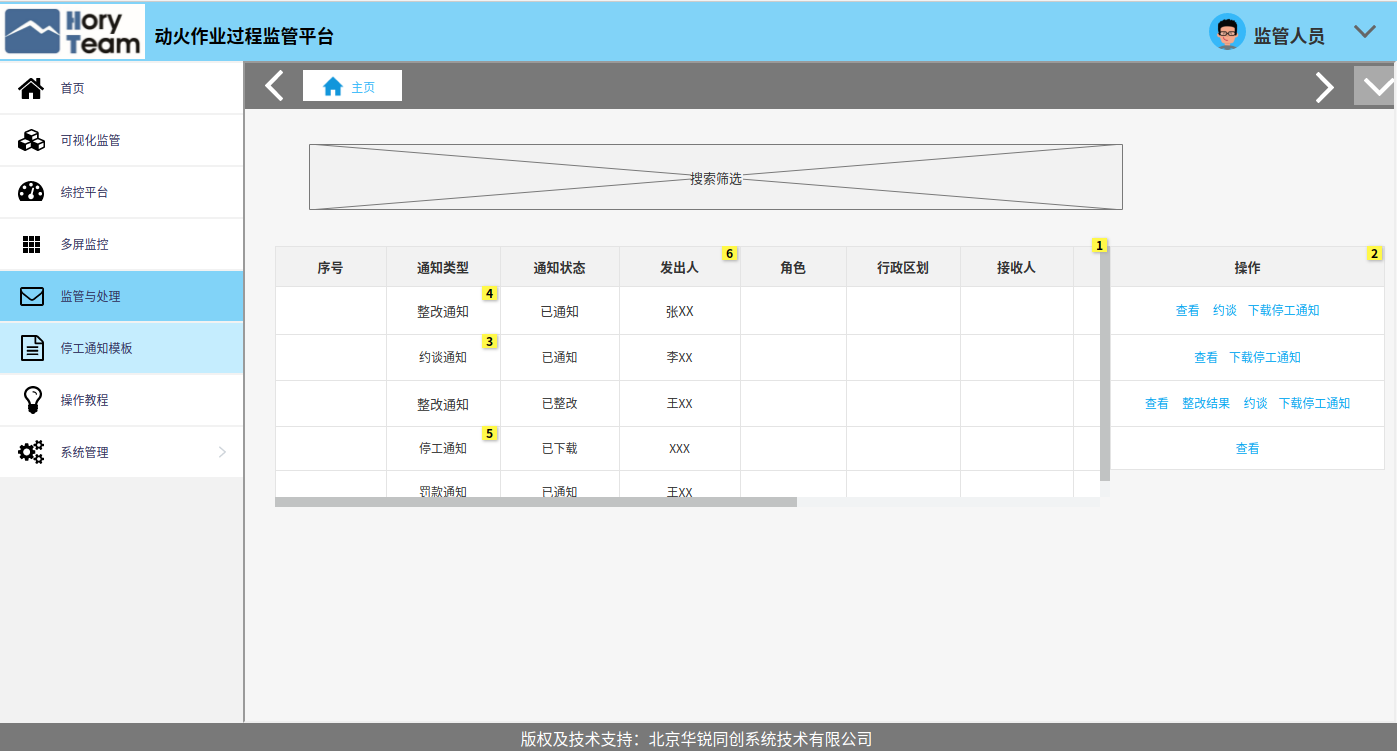Click the 序号 column header
Image resolution: width=1397 pixels, height=751 pixels.
click(x=330, y=268)
